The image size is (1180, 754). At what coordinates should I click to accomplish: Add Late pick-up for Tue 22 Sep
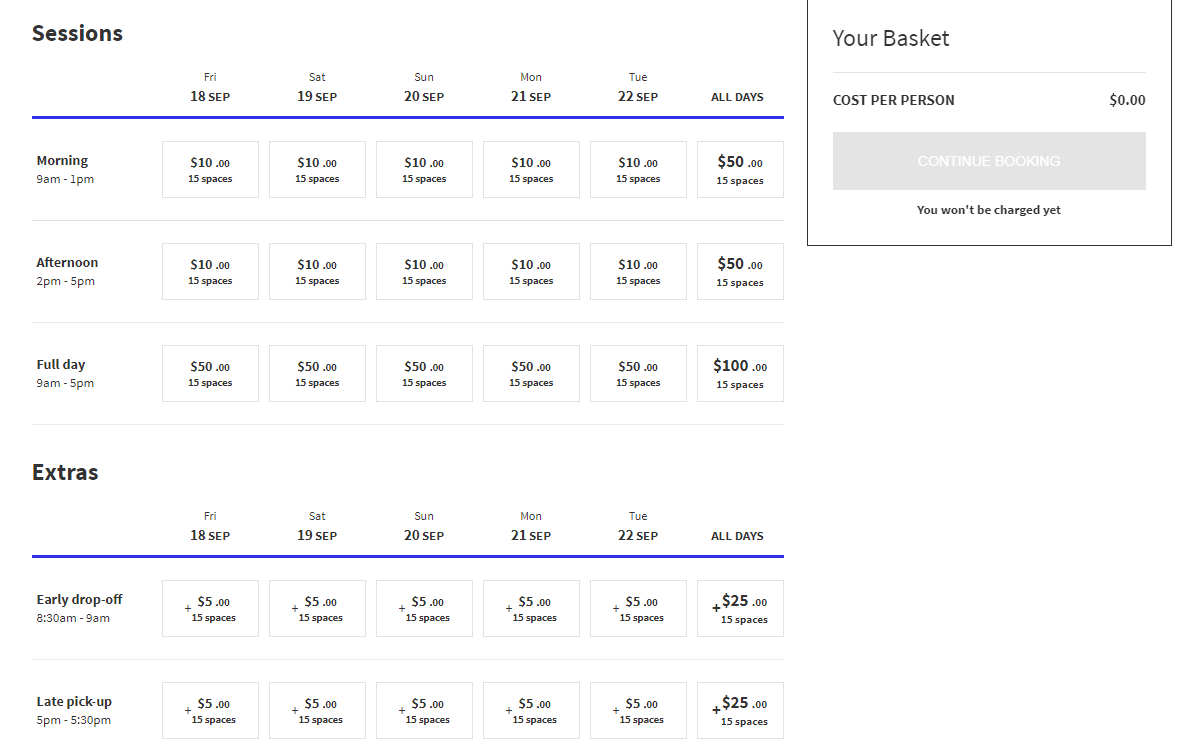point(638,710)
